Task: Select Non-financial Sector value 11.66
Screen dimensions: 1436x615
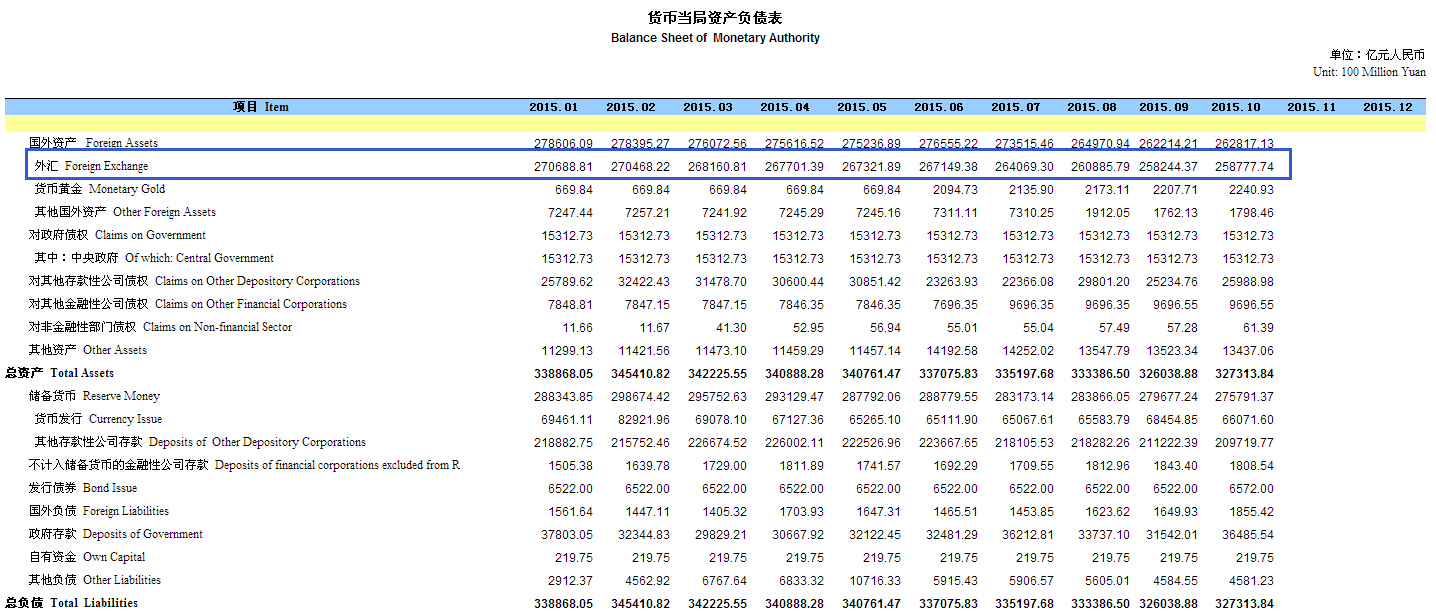Action: coord(577,327)
